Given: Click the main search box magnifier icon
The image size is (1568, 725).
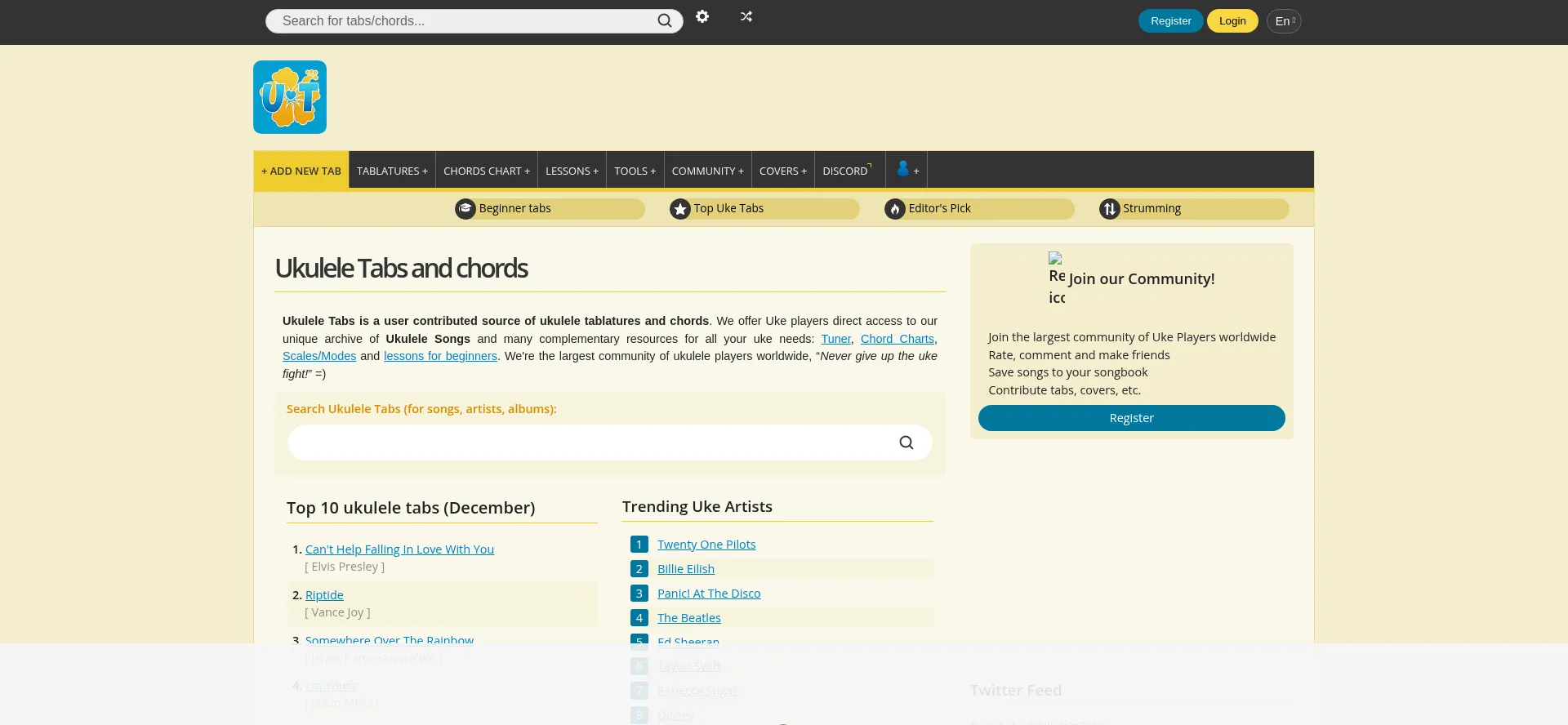Looking at the screenshot, I should click(x=906, y=443).
